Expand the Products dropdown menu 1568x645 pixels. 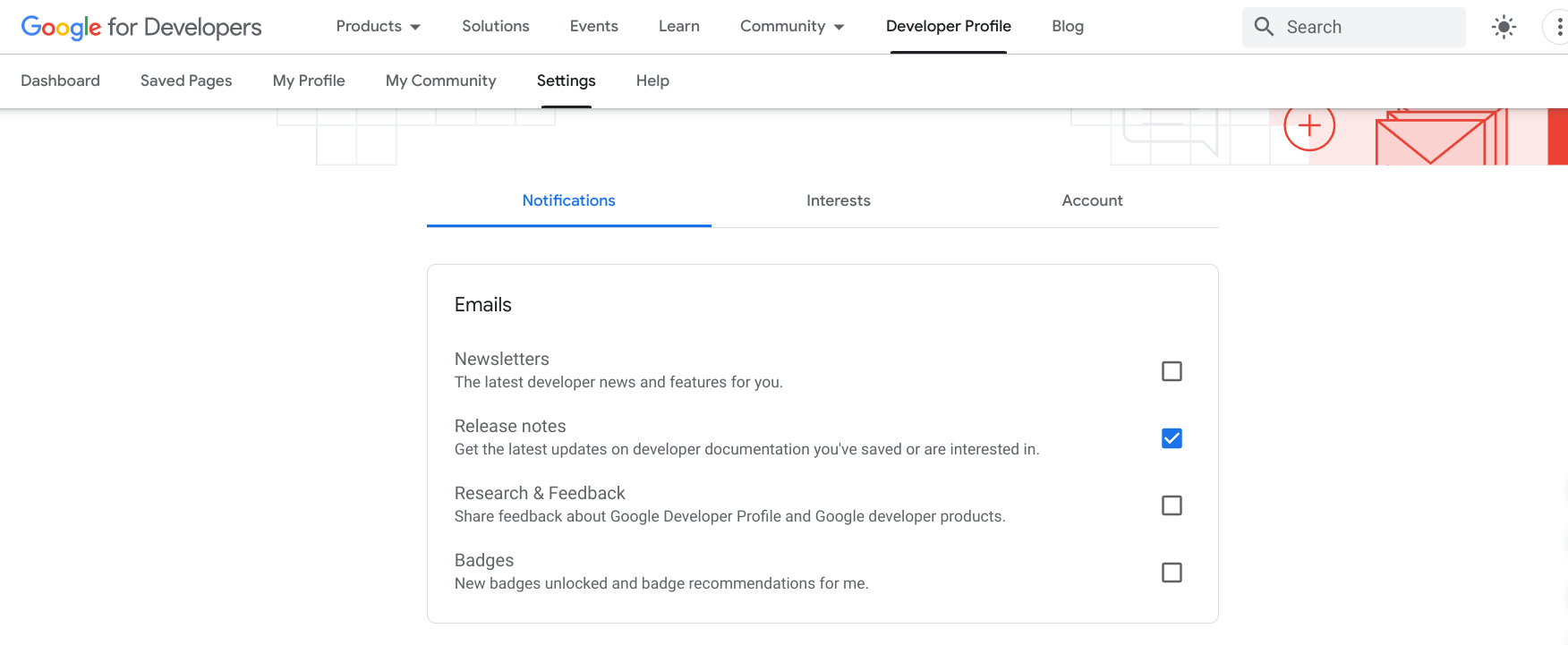click(378, 27)
